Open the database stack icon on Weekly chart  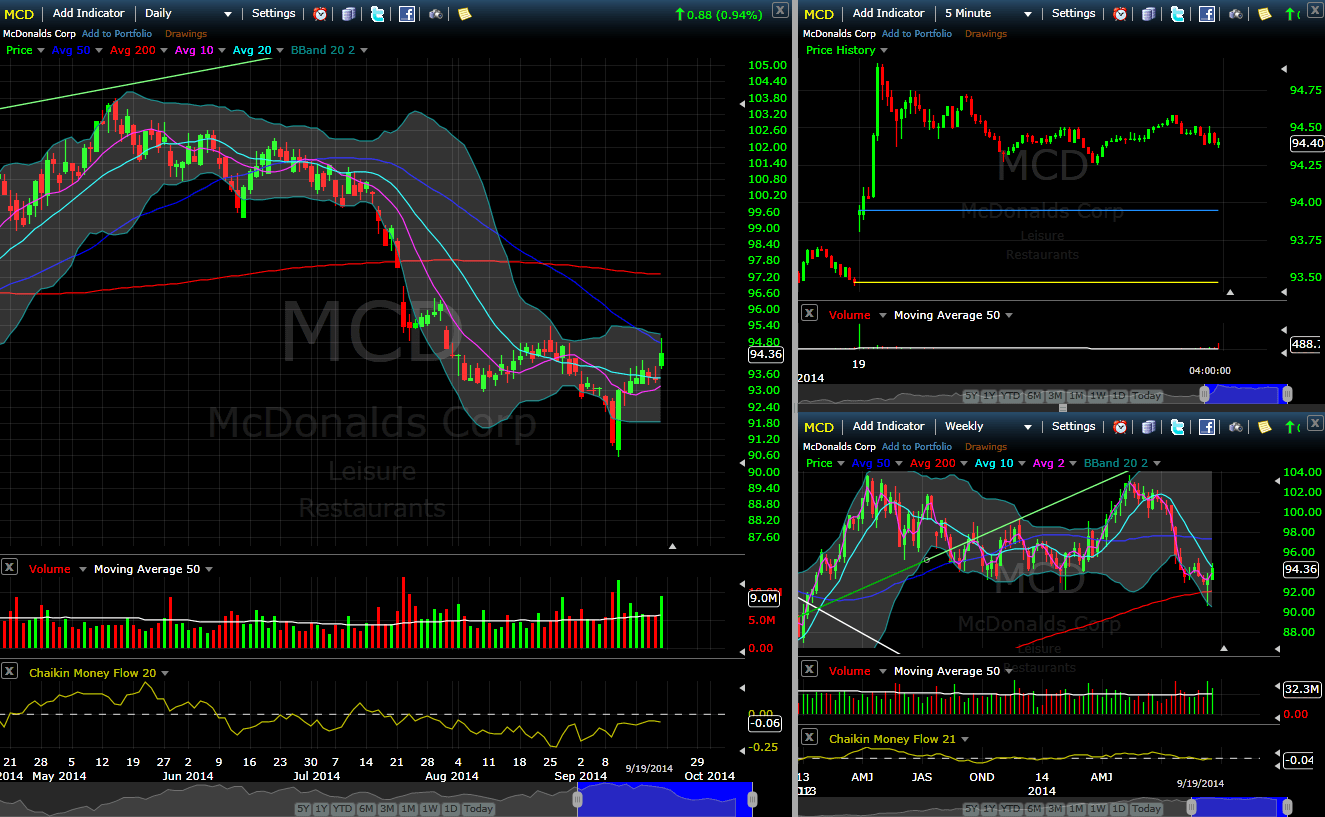click(x=1148, y=427)
